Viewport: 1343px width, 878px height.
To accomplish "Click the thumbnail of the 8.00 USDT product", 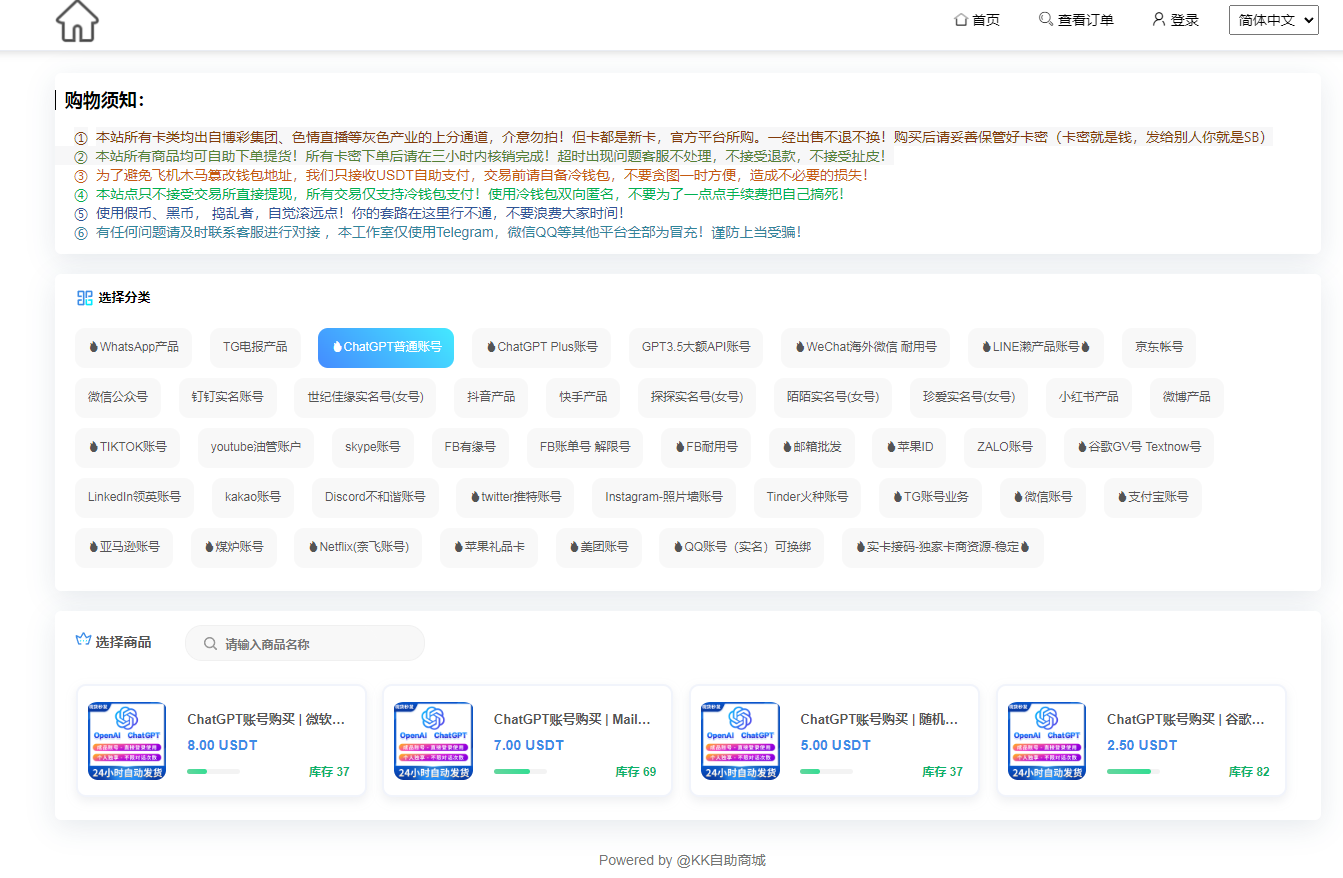I will [127, 740].
